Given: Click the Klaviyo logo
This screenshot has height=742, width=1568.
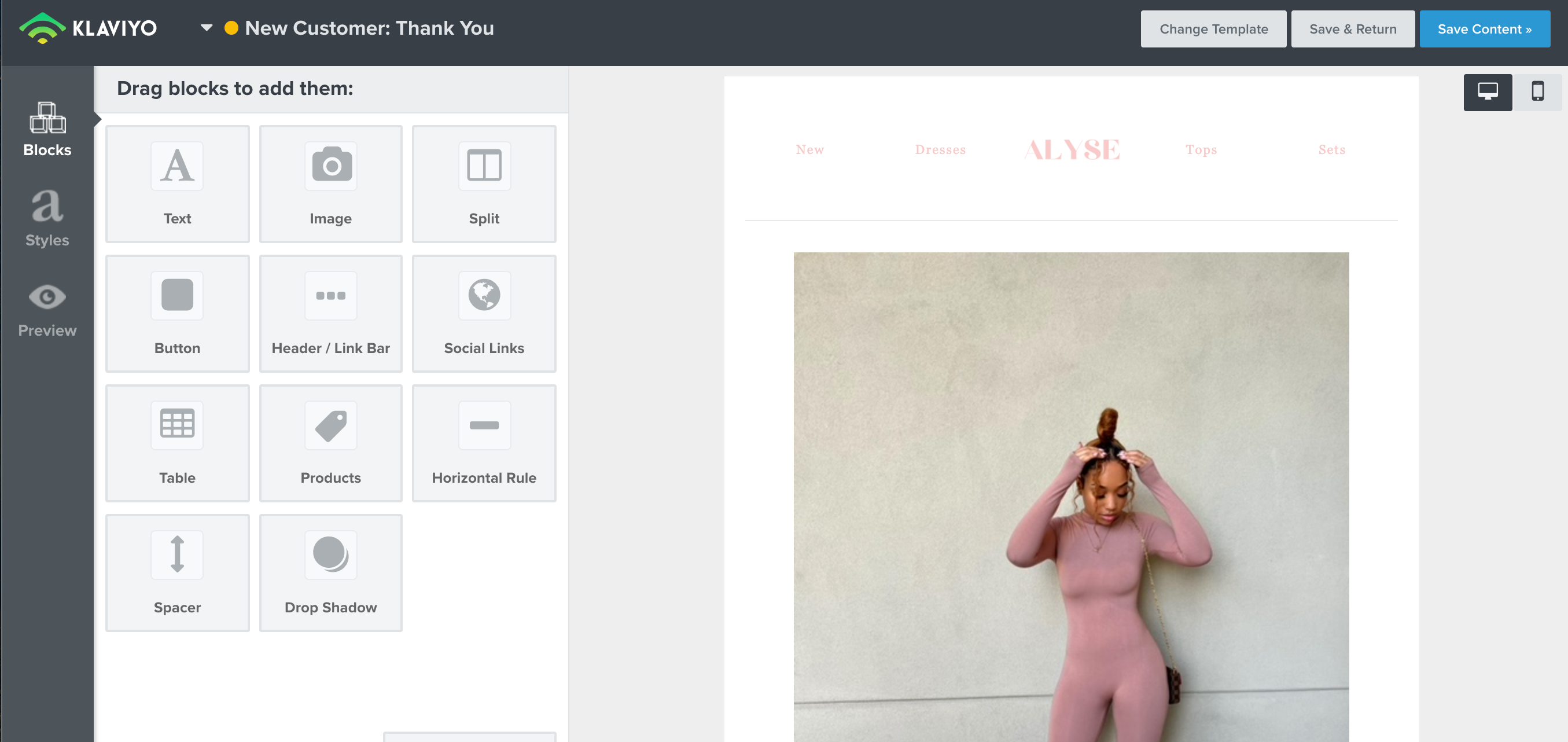Looking at the screenshot, I should (89, 28).
